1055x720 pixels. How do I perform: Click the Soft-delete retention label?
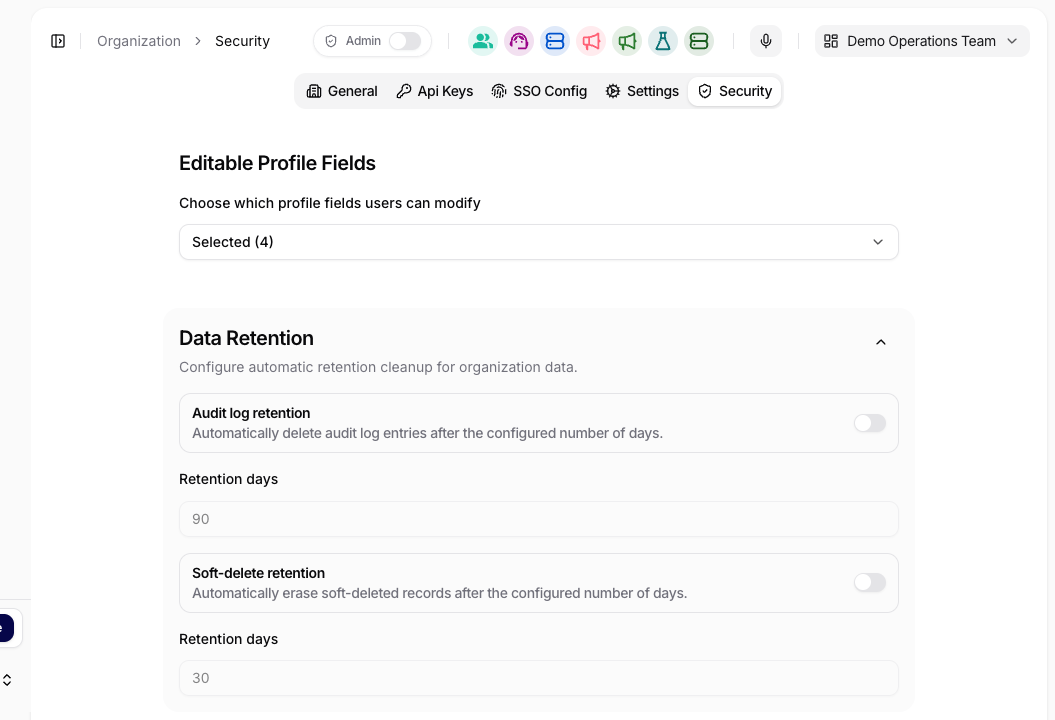(x=258, y=573)
